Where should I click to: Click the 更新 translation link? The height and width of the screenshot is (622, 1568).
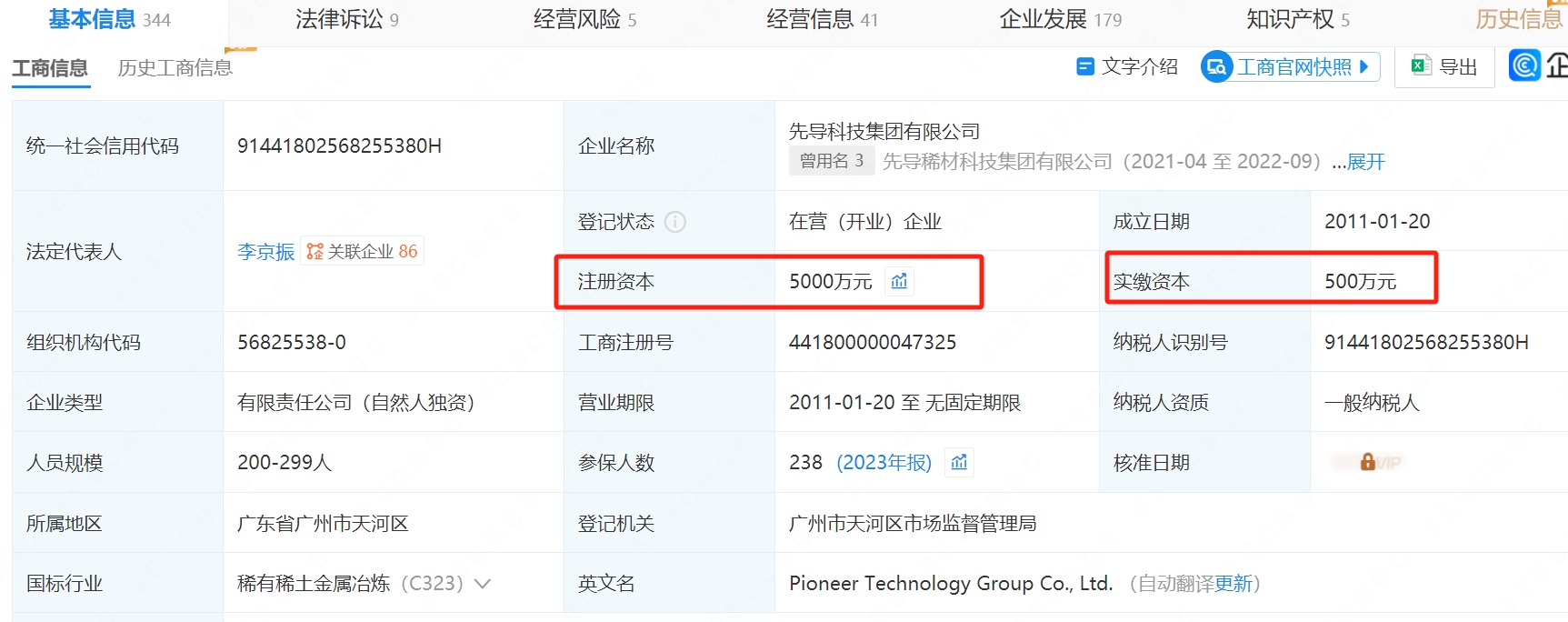pos(1233,584)
